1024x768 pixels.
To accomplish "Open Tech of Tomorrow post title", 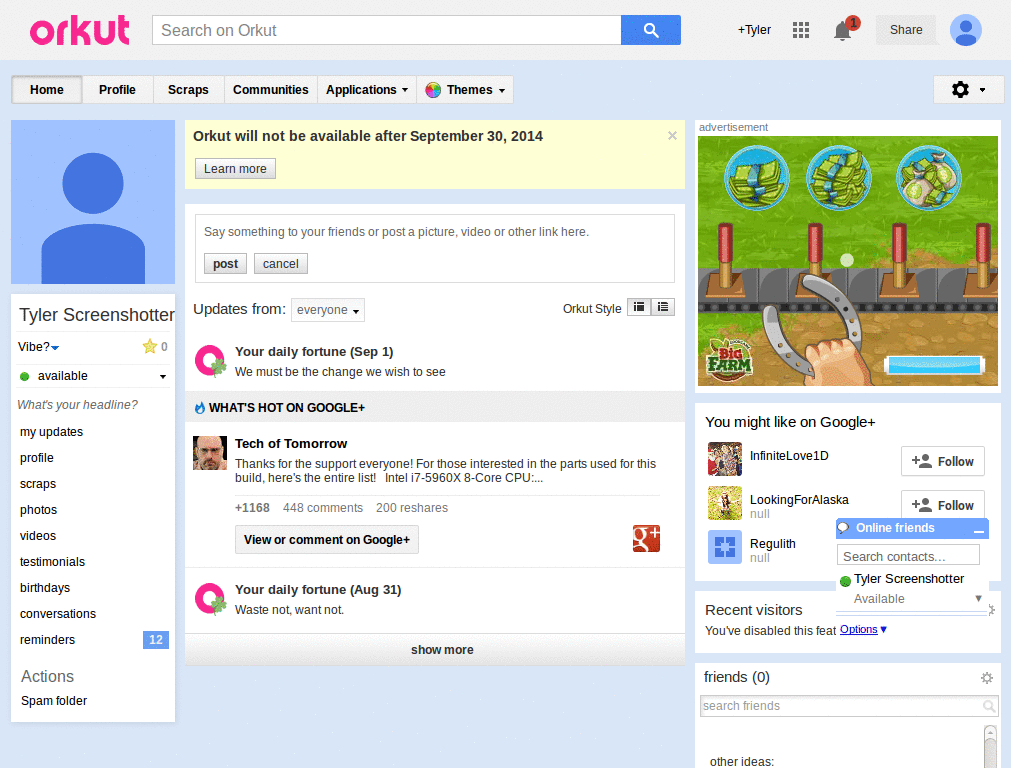I will (x=291, y=444).
